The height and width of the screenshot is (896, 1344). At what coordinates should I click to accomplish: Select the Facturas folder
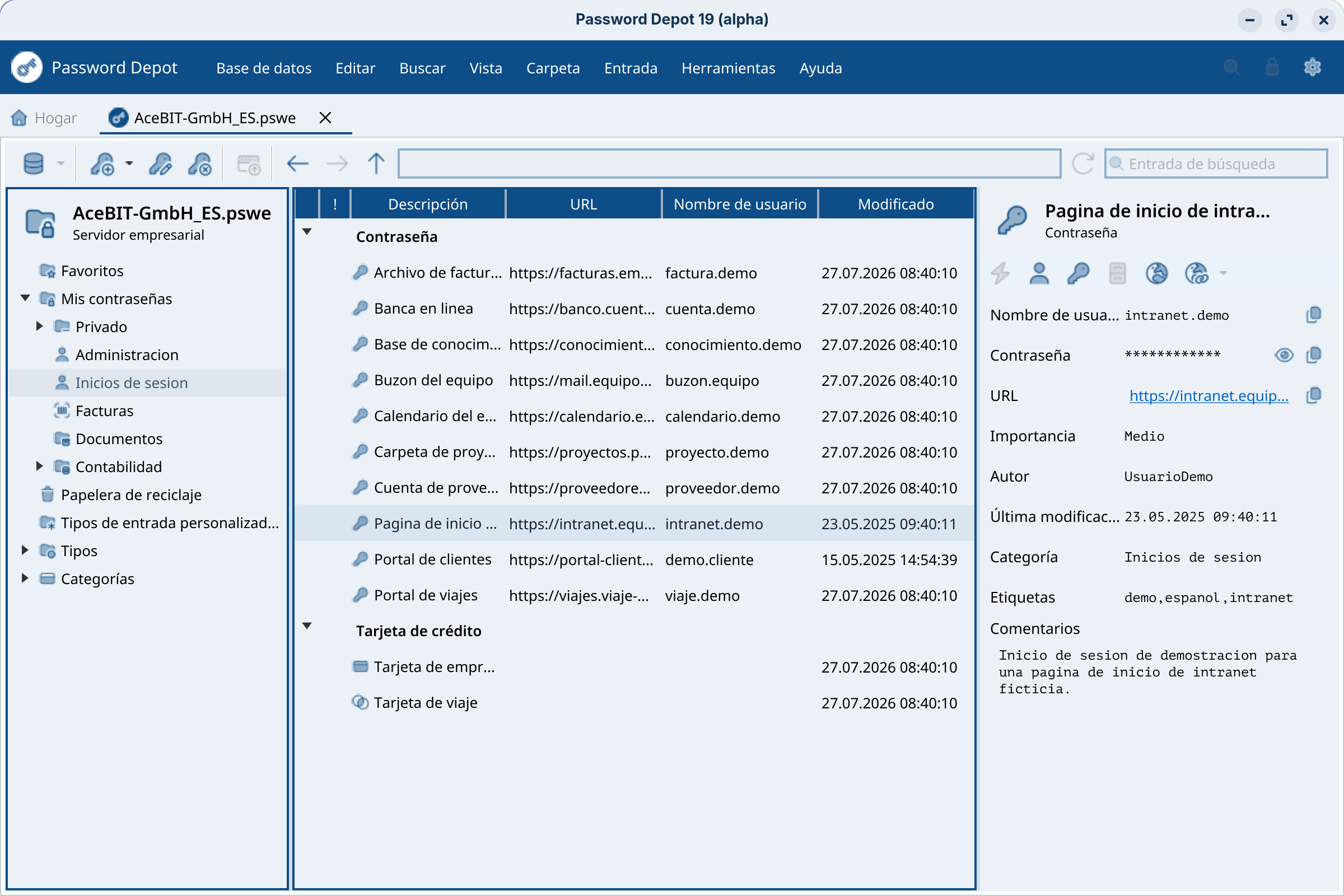[x=105, y=411]
